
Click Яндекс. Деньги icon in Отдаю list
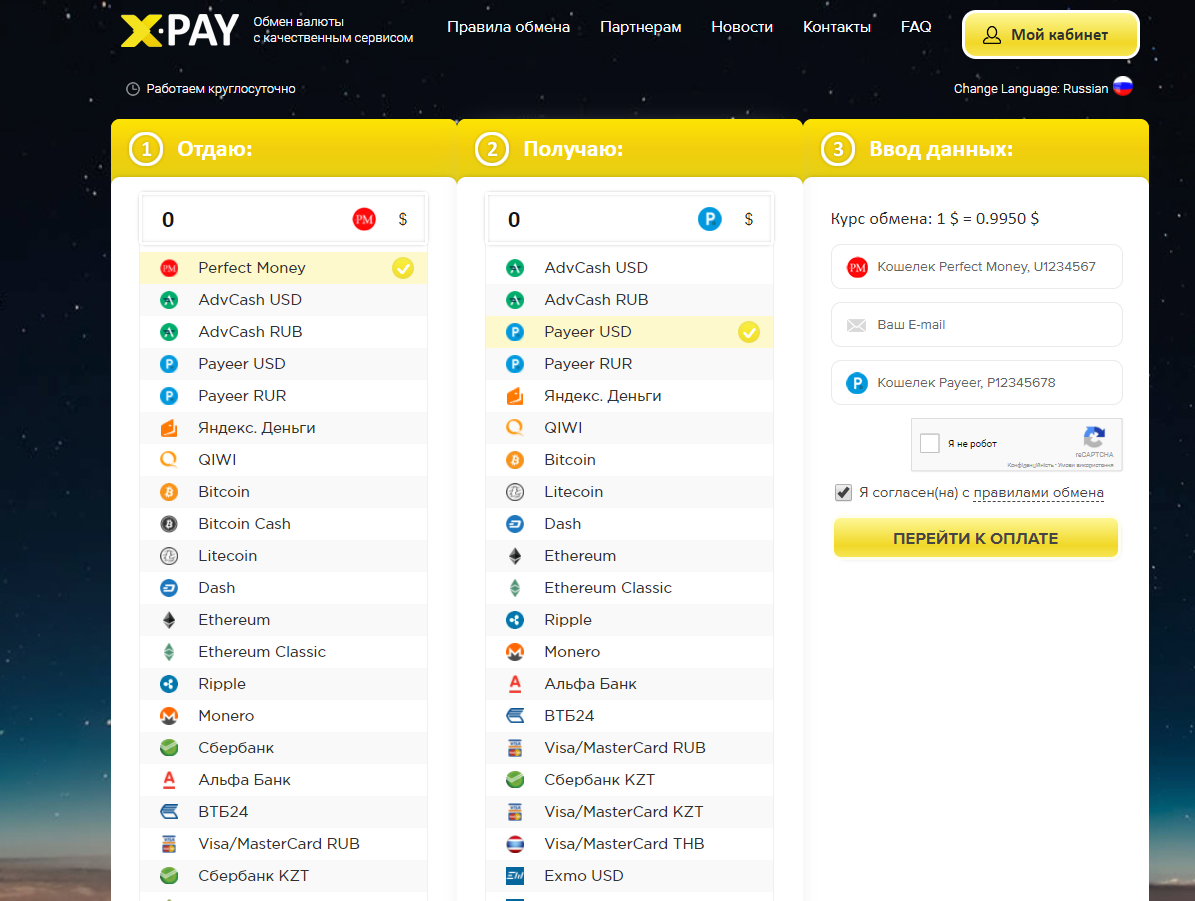(x=169, y=428)
